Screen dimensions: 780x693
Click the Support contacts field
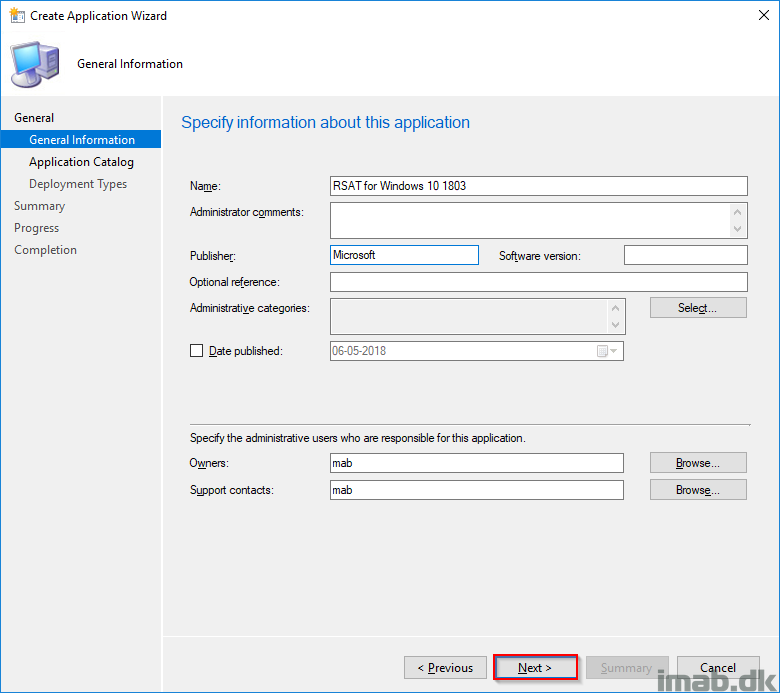(x=477, y=490)
